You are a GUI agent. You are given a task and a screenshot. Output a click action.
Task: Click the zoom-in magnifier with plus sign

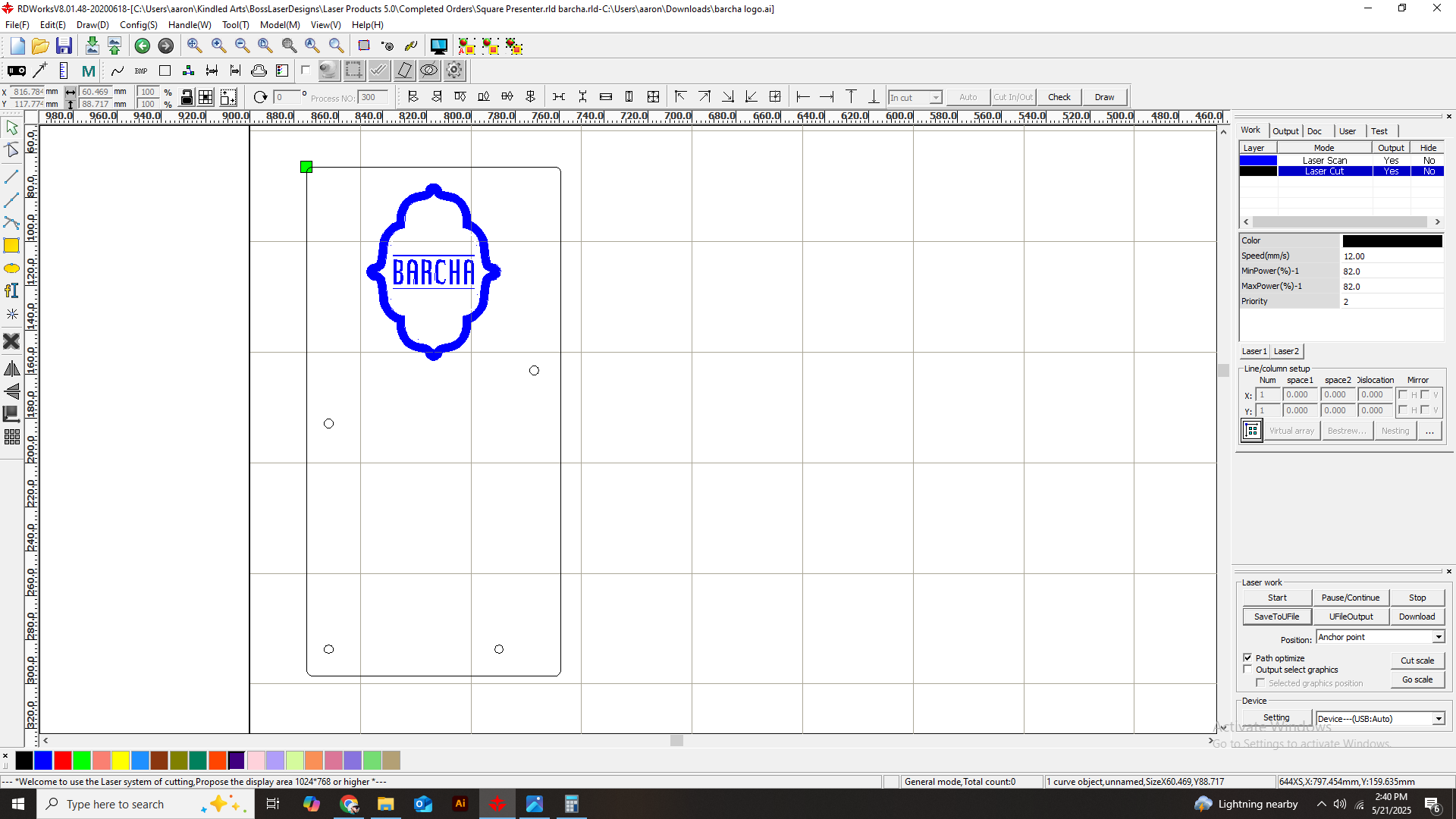218,46
